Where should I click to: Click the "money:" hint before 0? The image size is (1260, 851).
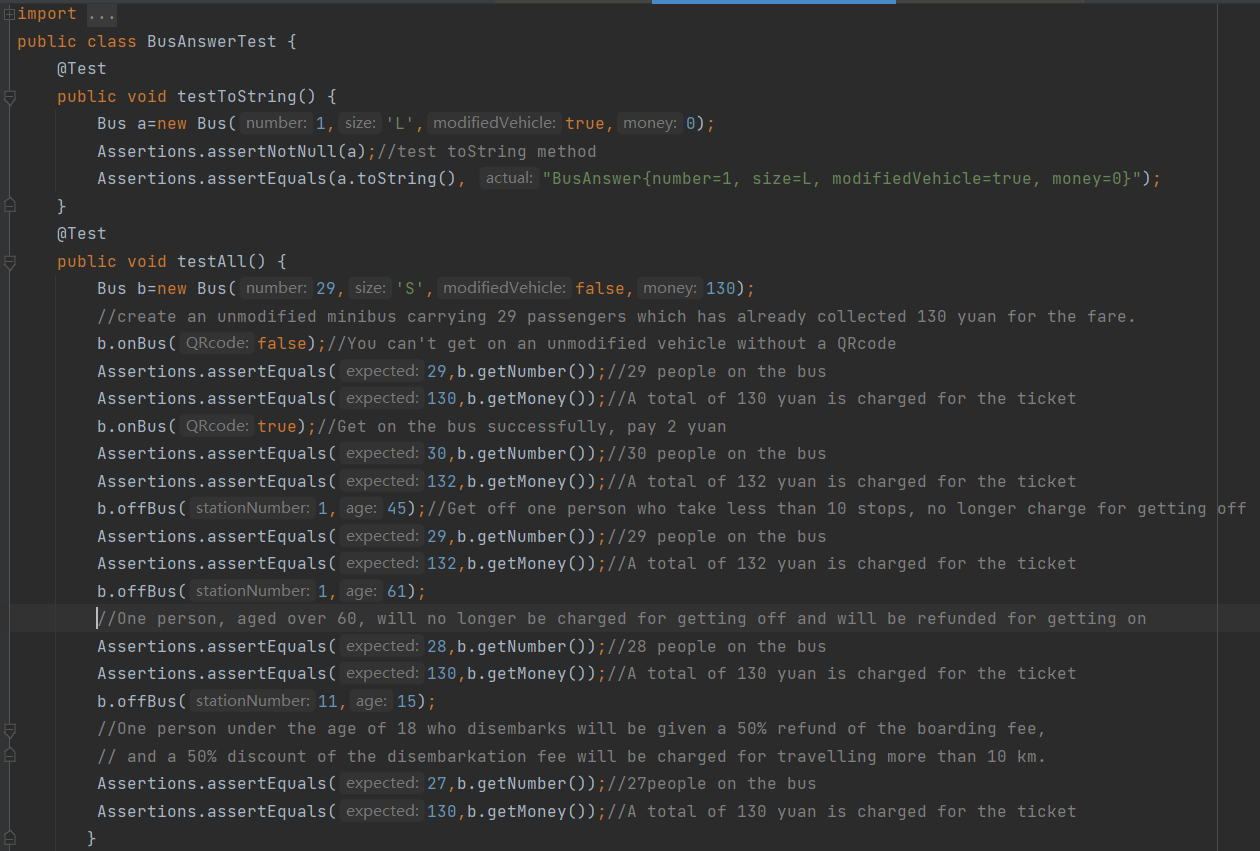coord(649,124)
